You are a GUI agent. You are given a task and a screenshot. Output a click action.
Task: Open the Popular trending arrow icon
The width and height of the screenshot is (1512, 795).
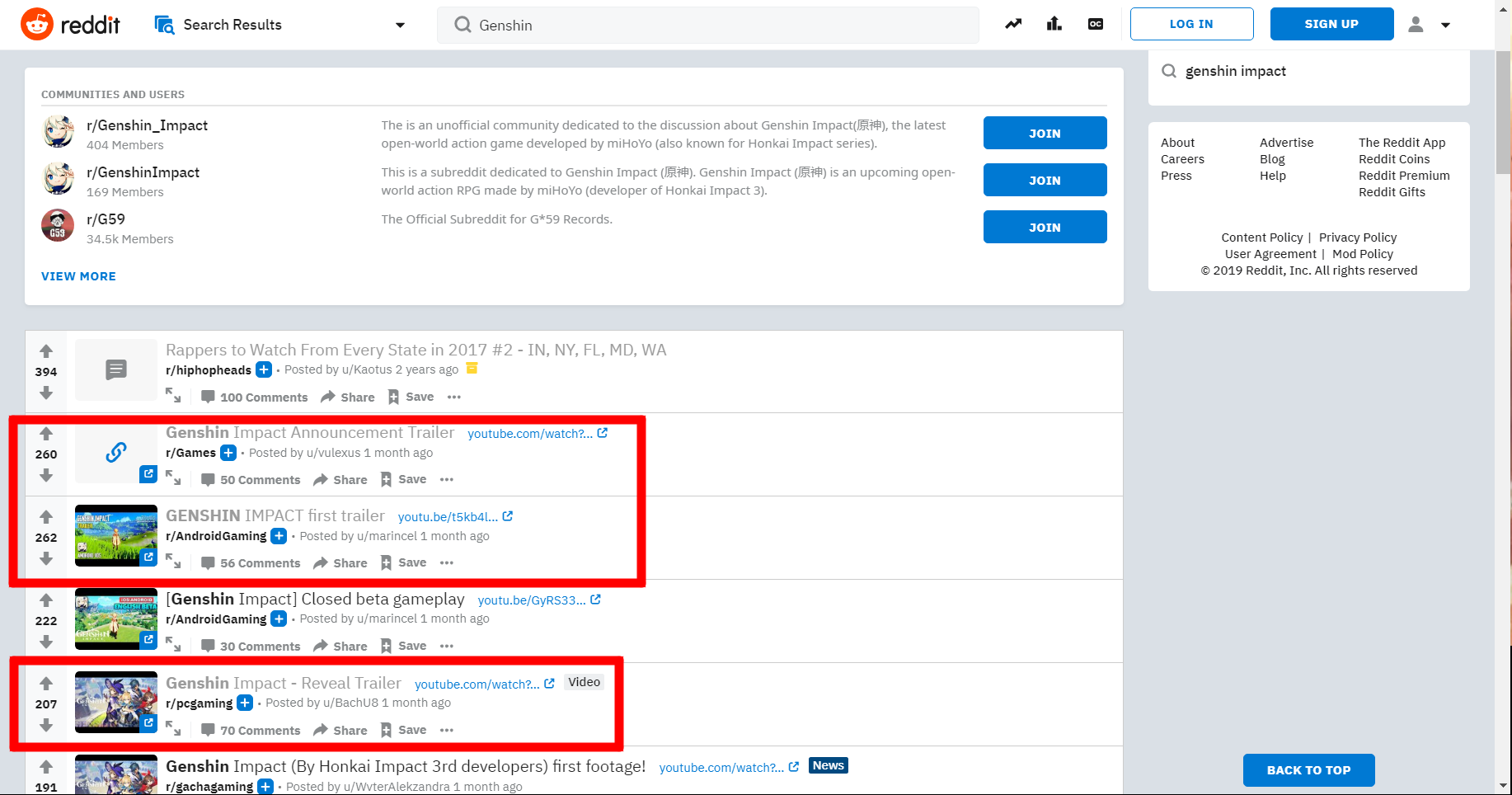[1013, 24]
